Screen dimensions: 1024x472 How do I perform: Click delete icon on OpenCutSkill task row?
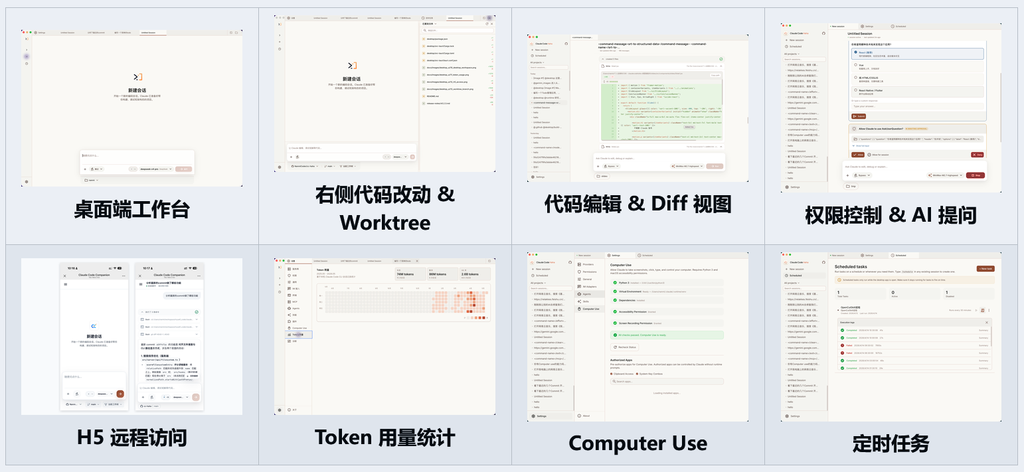[982, 310]
